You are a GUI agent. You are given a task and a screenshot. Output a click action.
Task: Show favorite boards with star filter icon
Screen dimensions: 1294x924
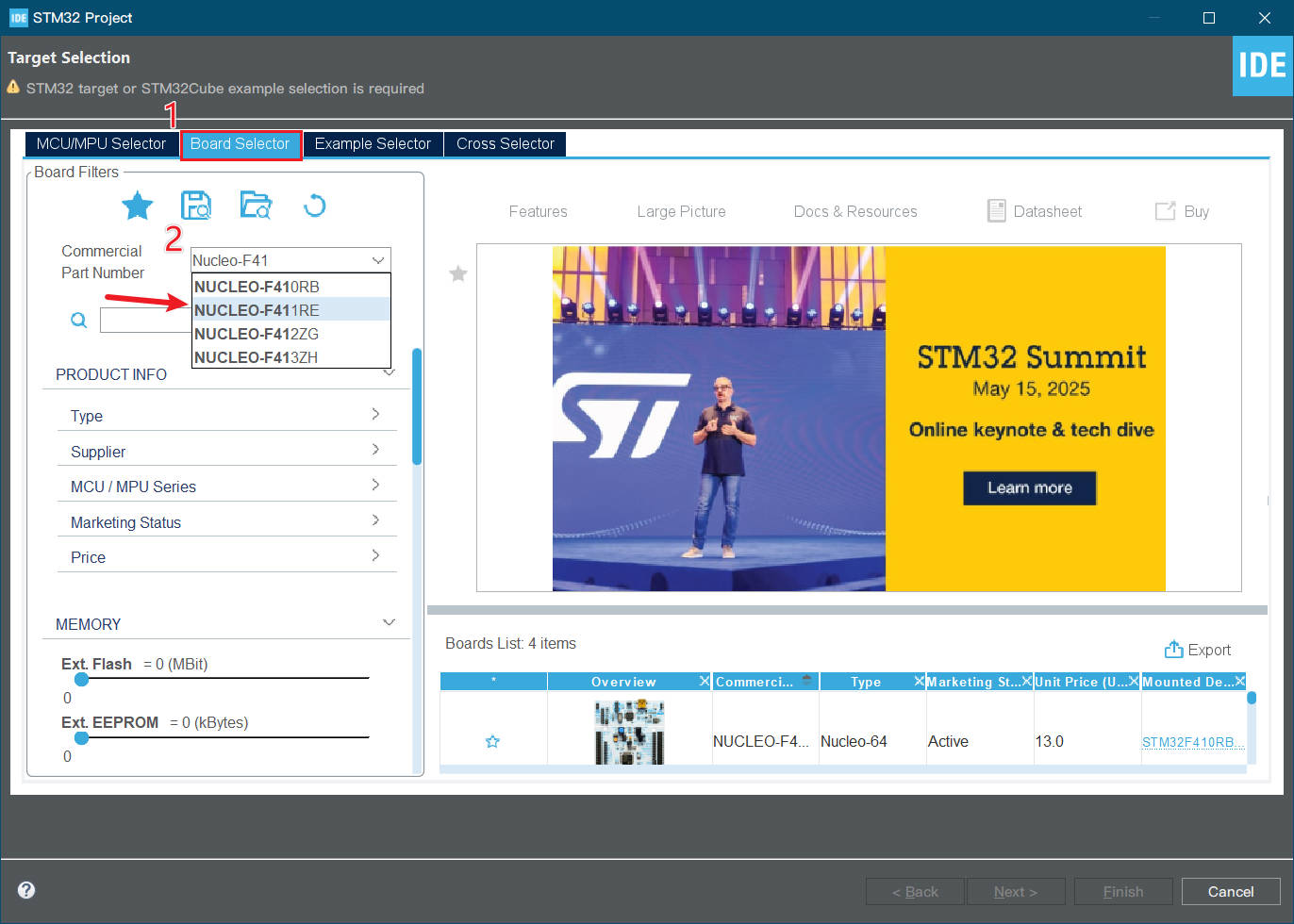point(138,205)
